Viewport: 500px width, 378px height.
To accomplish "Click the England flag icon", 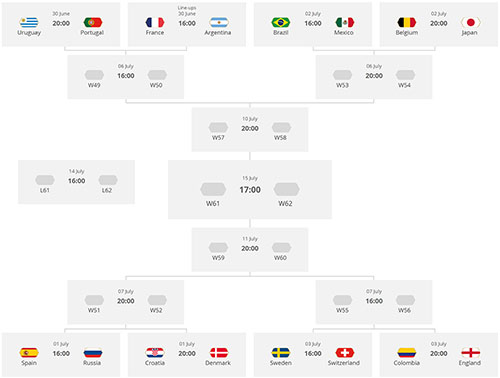I will tap(470, 353).
